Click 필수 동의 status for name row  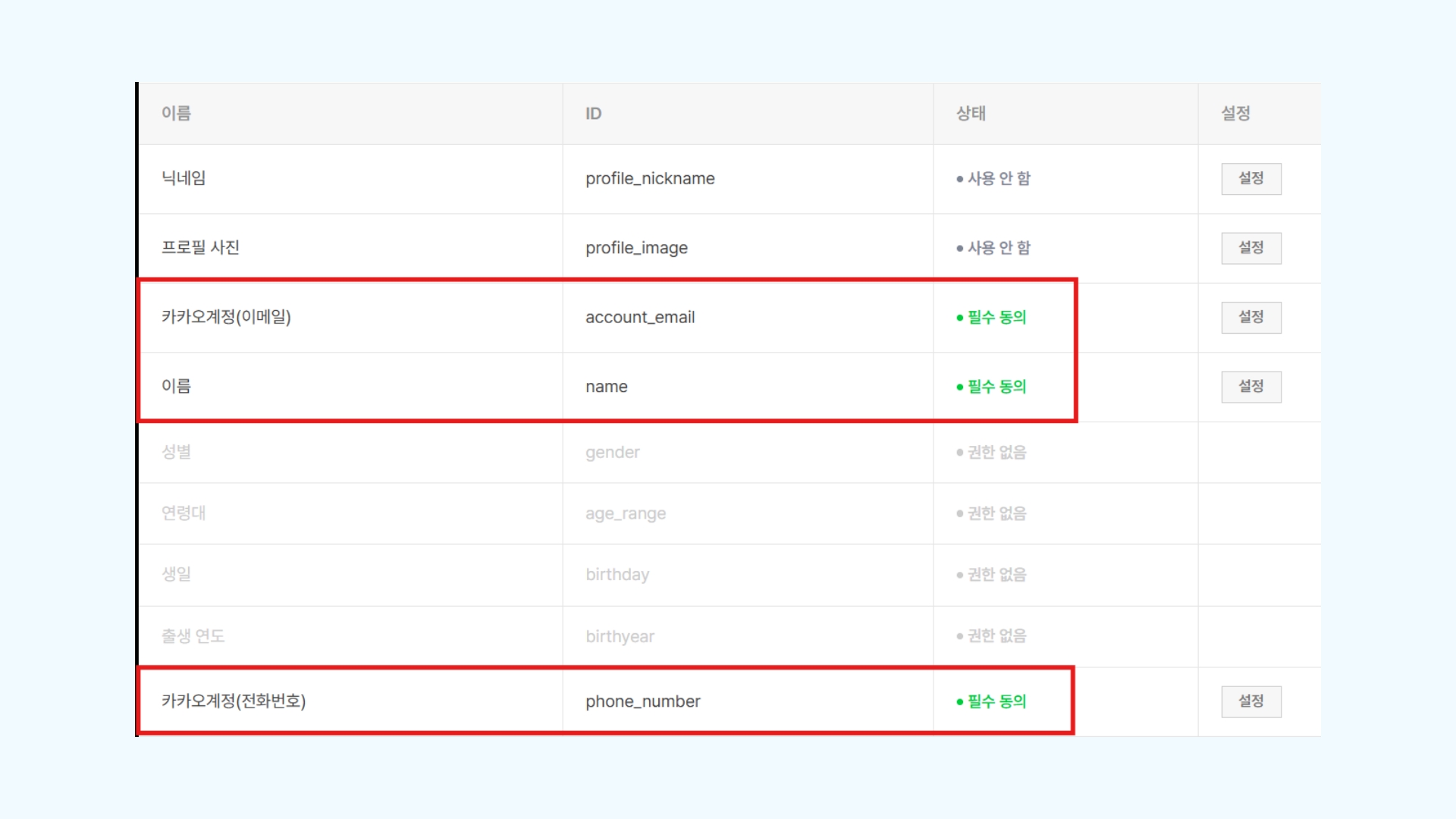[x=996, y=387]
